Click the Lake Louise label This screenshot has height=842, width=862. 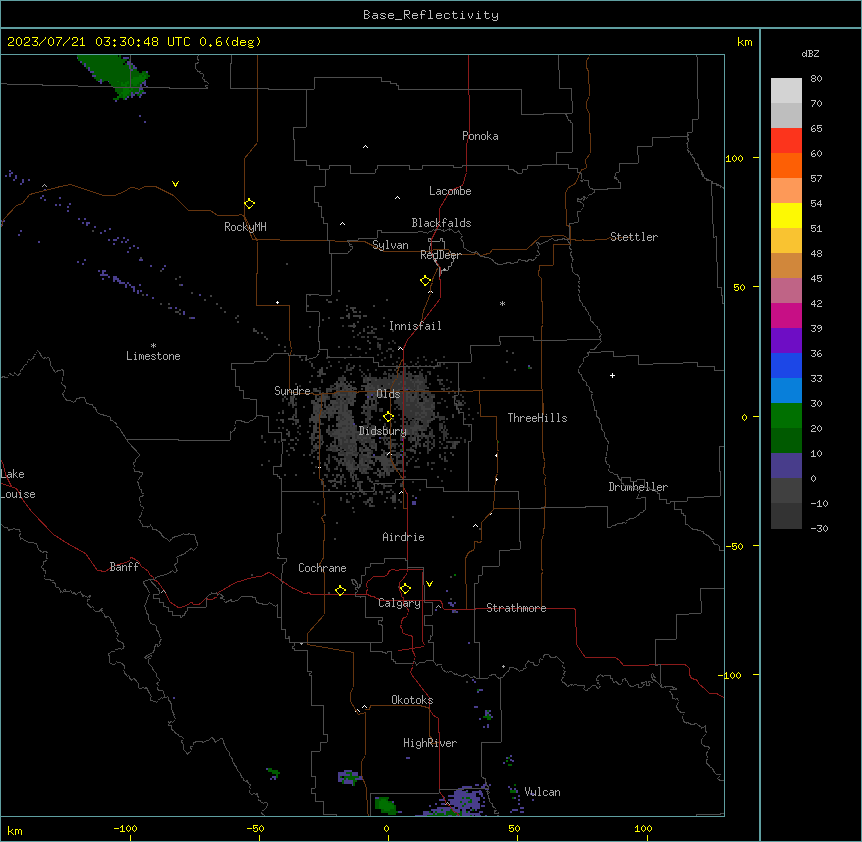pos(18,484)
